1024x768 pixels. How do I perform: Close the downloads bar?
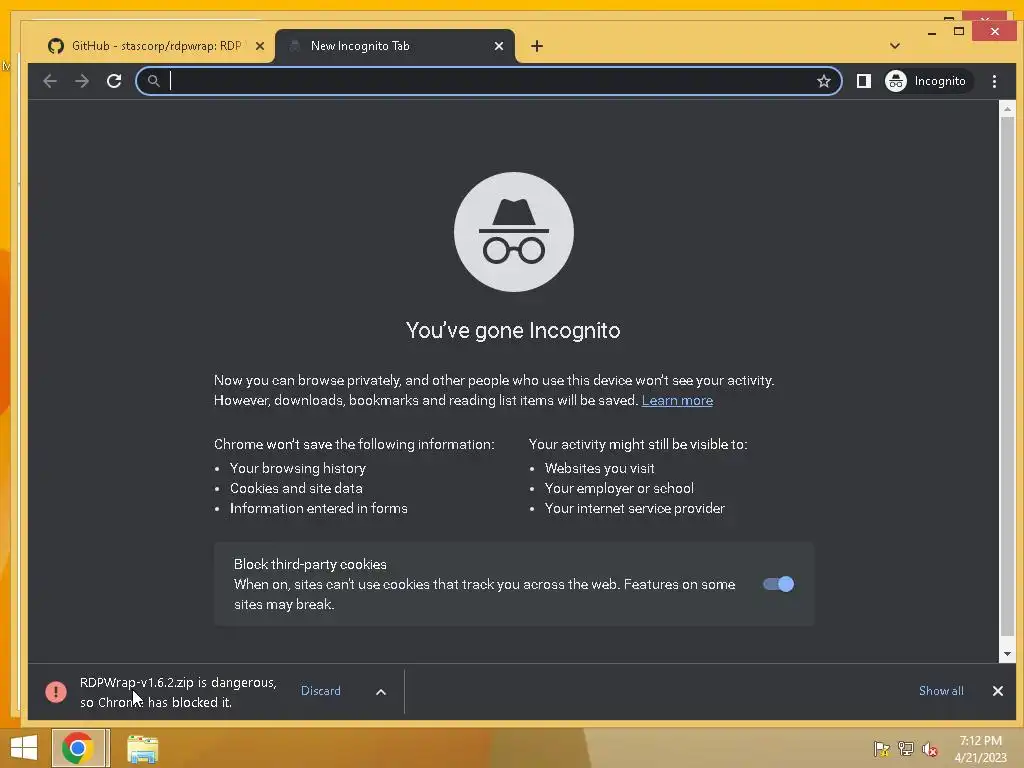click(998, 691)
